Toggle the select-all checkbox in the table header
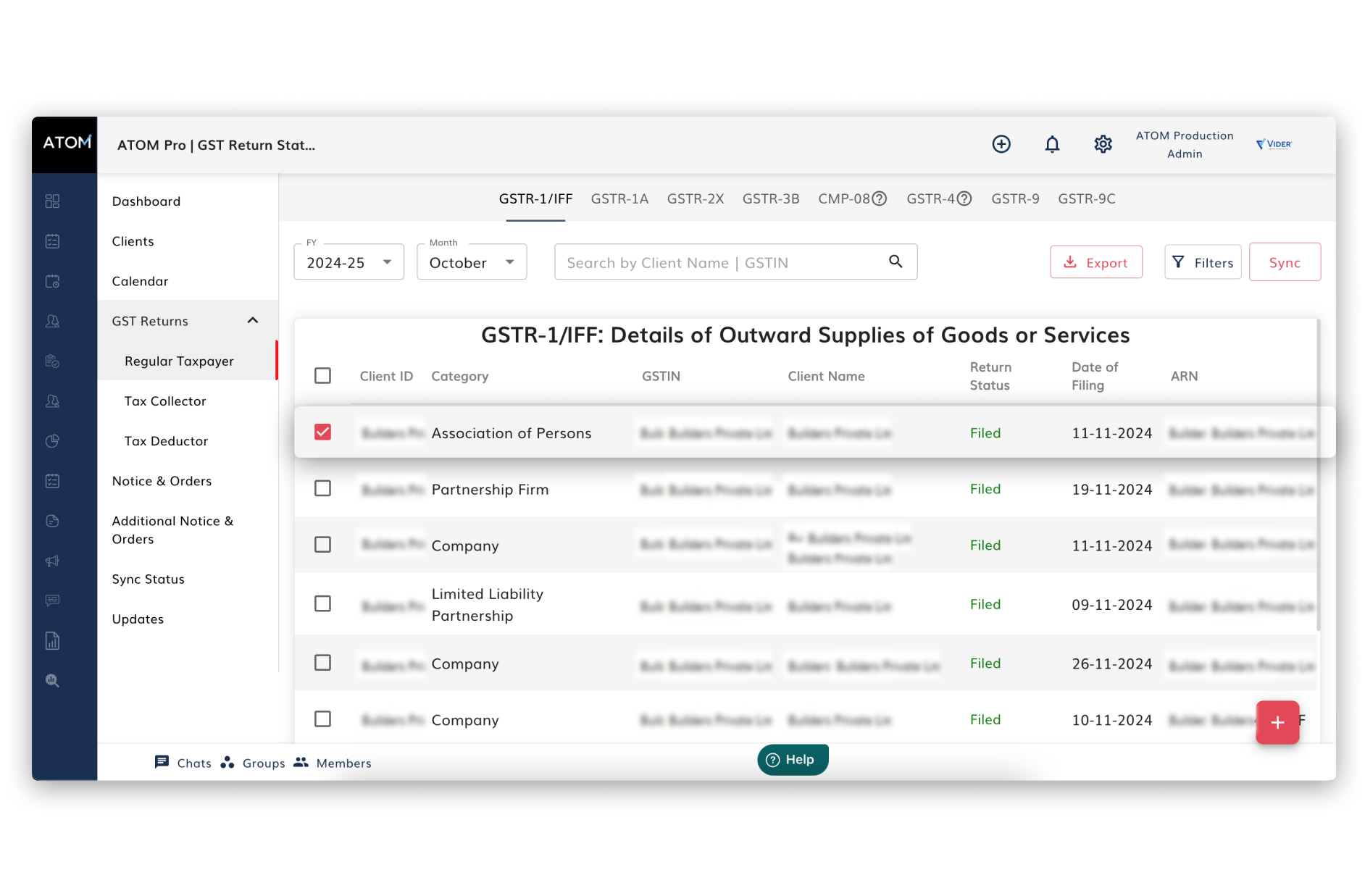The width and height of the screenshot is (1365, 896). [x=322, y=375]
